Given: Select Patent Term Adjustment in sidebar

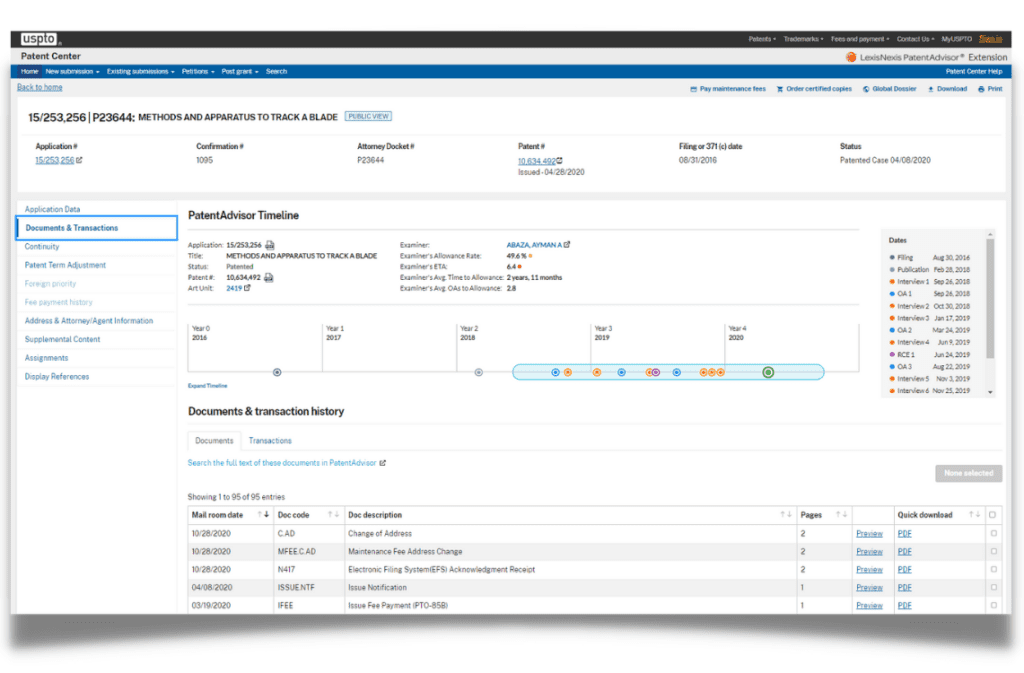Looking at the screenshot, I should coord(65,265).
